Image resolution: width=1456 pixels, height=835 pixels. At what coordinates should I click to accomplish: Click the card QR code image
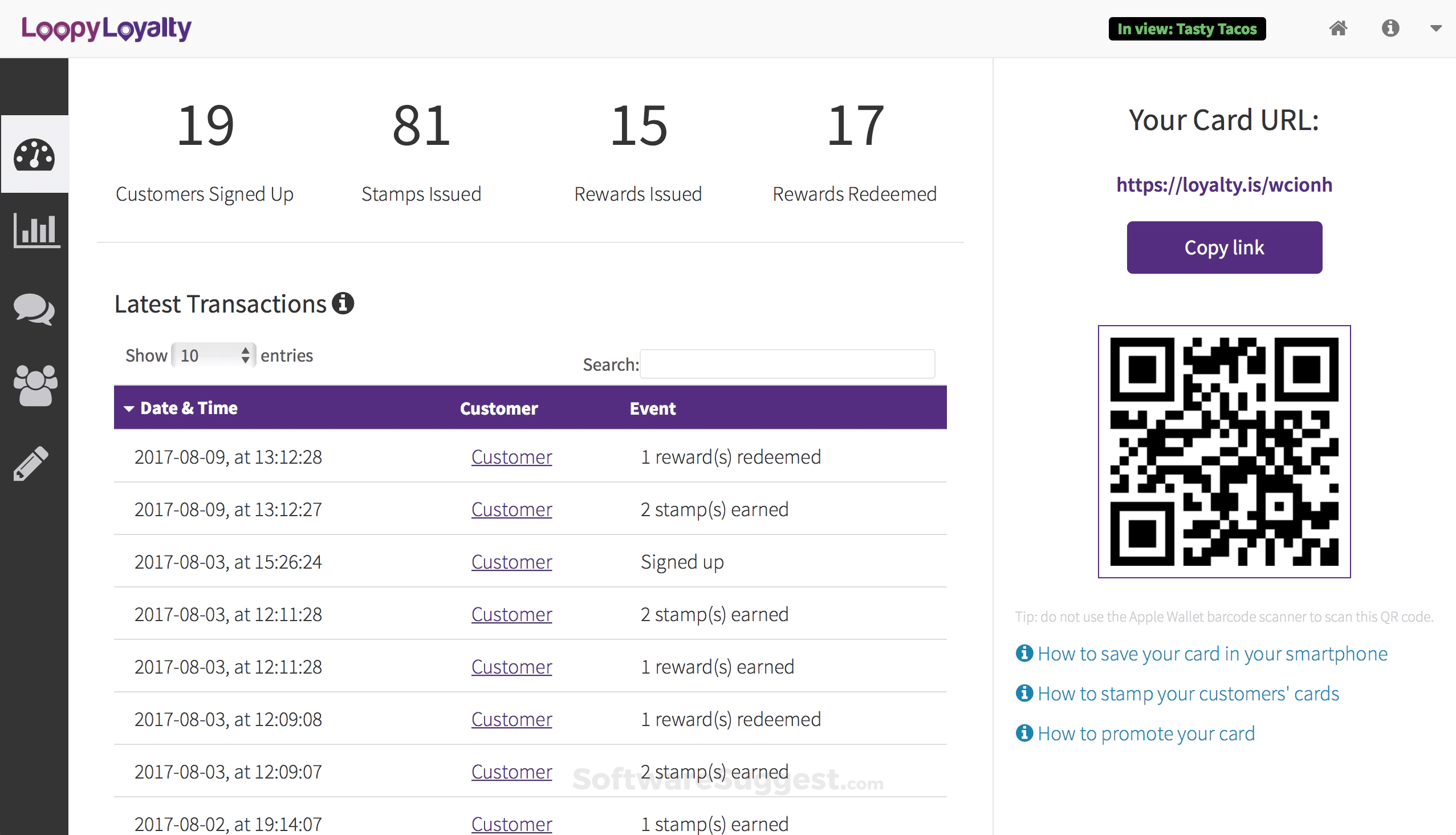(1224, 451)
